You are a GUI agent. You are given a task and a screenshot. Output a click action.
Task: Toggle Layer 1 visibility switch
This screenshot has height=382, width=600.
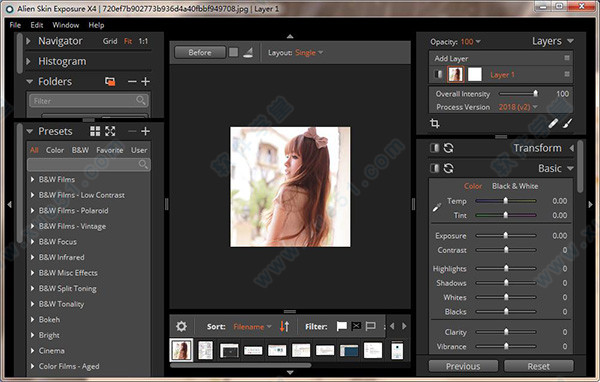point(438,74)
